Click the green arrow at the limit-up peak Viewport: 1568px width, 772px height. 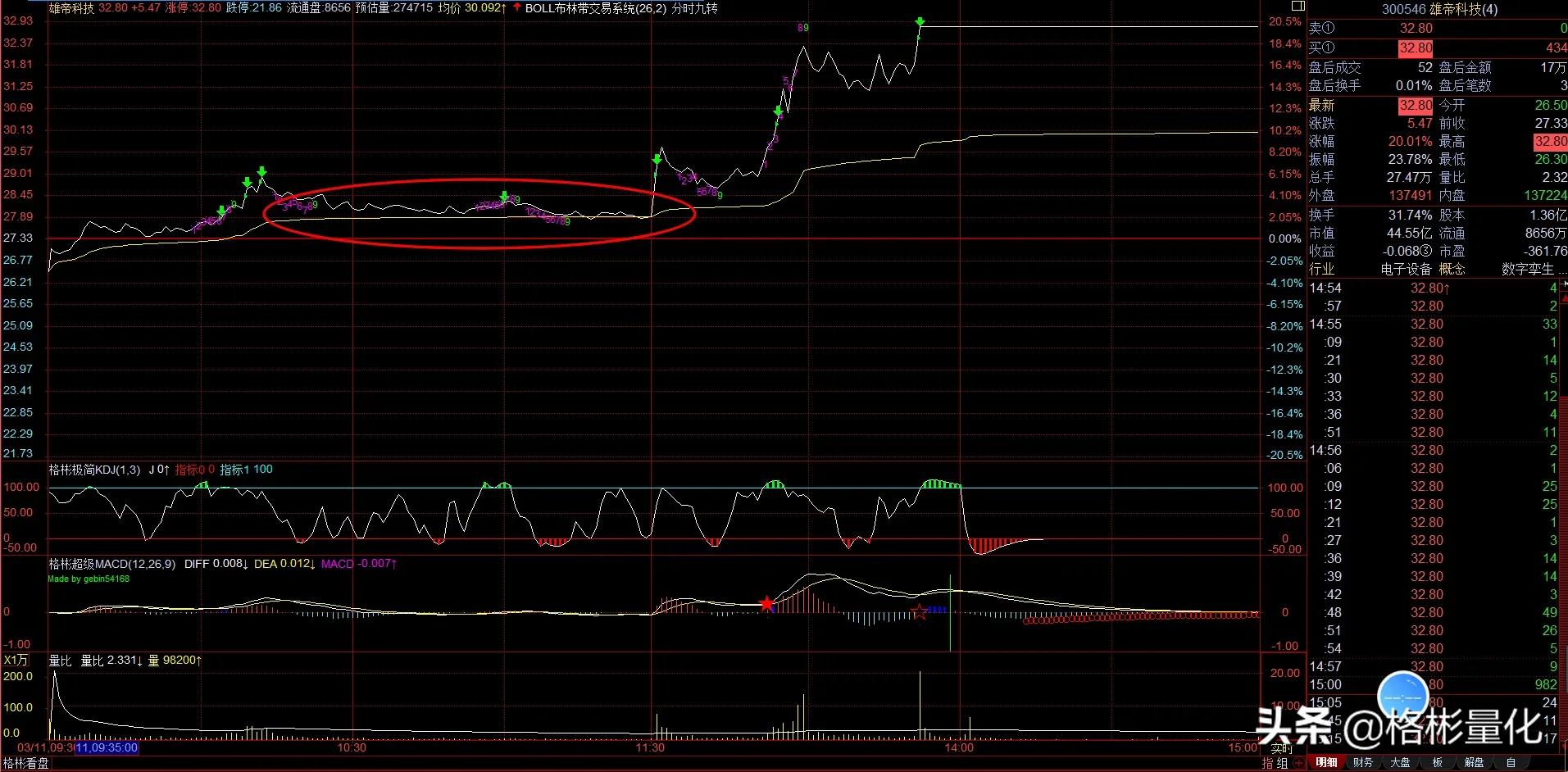click(x=920, y=23)
